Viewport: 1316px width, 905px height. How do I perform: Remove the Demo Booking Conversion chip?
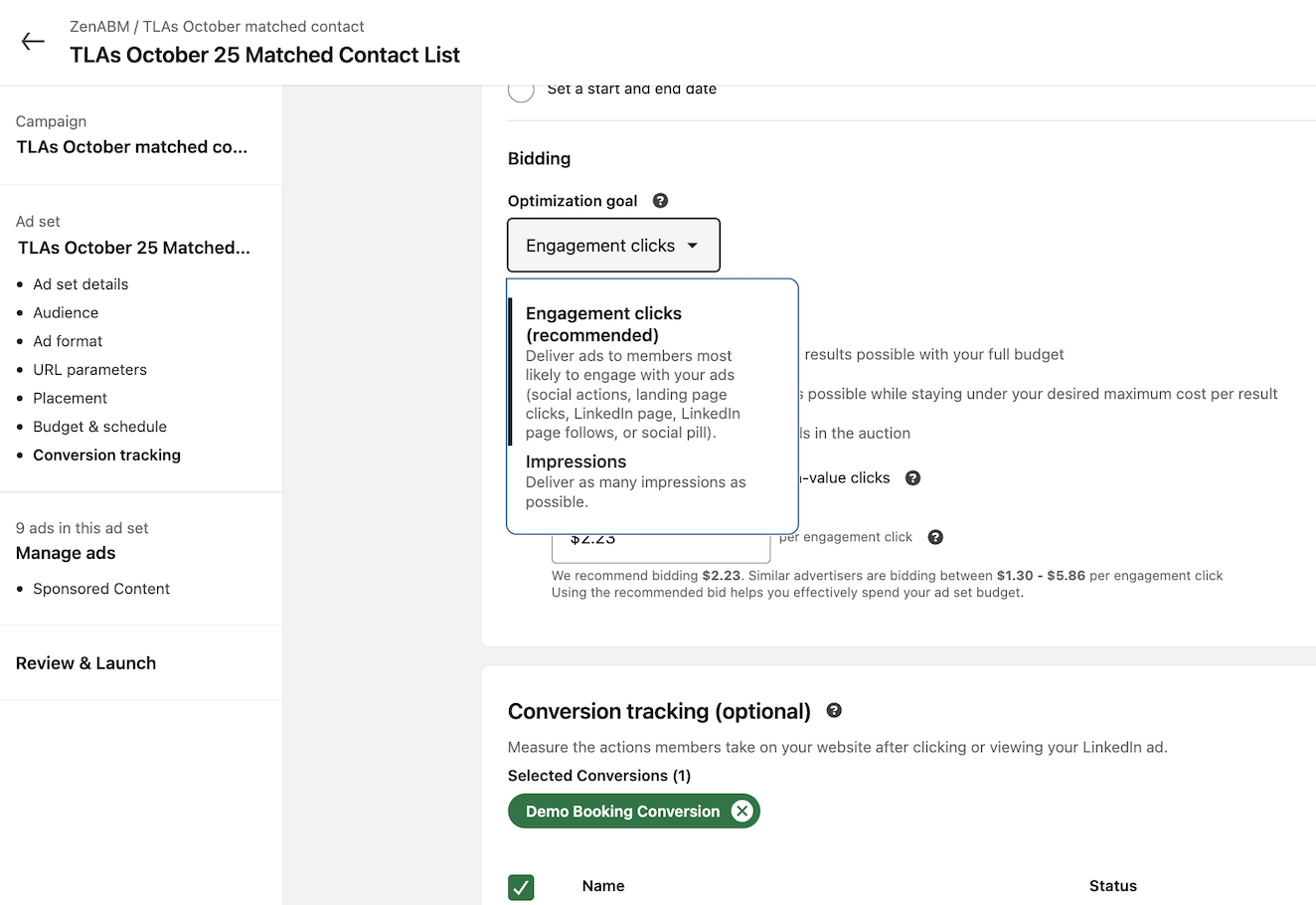741,811
